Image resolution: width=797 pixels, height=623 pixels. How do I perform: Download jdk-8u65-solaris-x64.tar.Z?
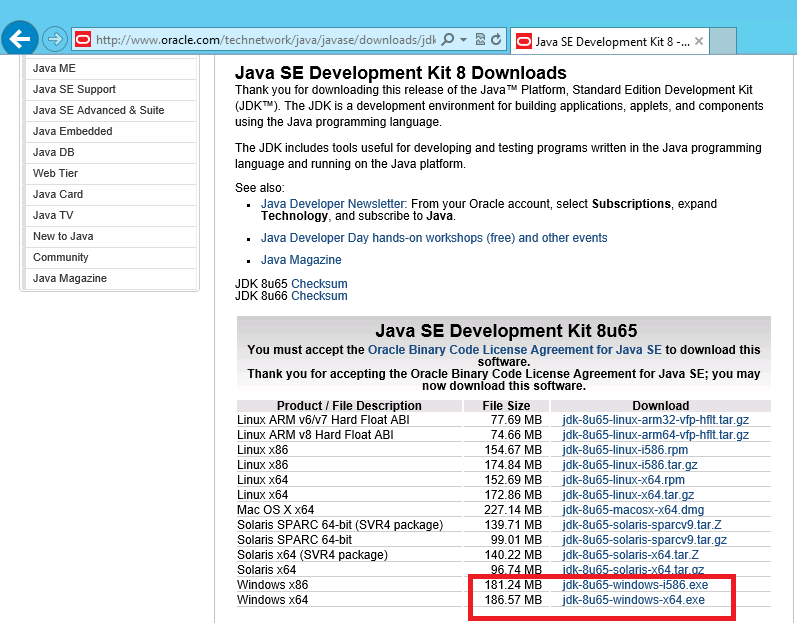[630, 555]
